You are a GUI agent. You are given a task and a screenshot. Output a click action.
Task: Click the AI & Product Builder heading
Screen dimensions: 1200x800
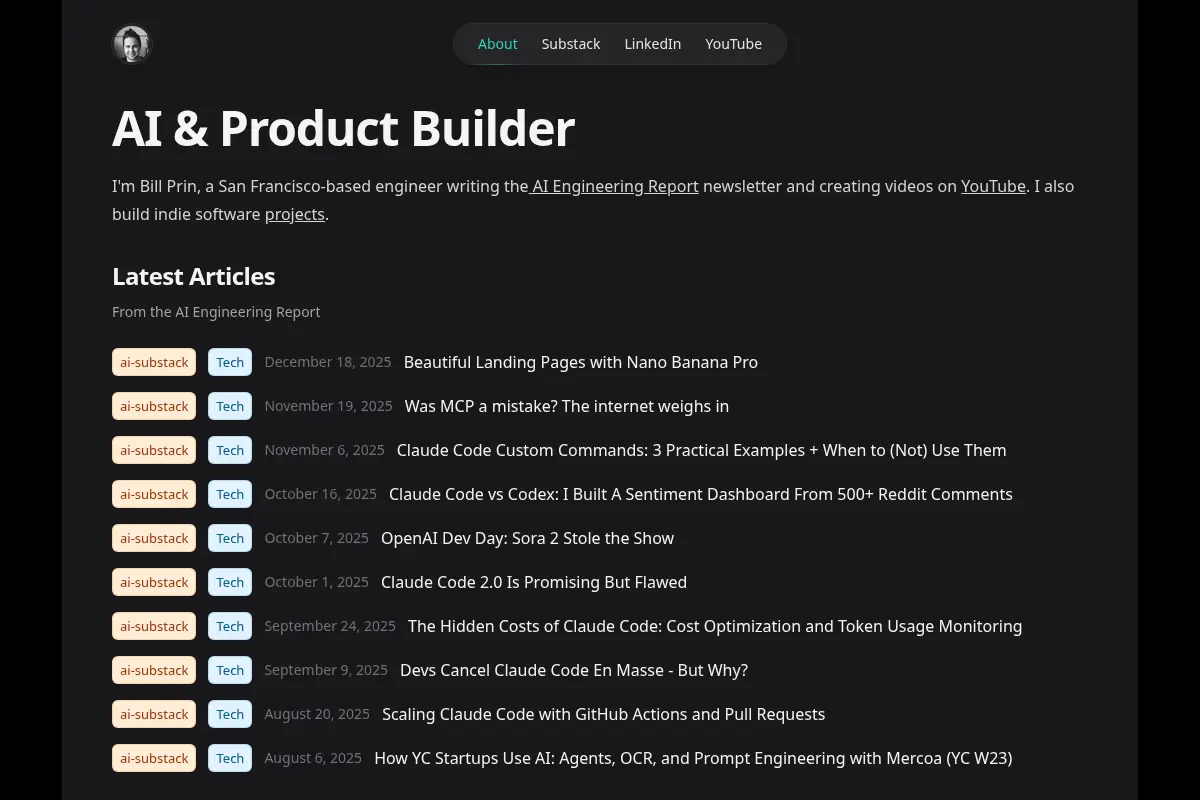pos(343,128)
